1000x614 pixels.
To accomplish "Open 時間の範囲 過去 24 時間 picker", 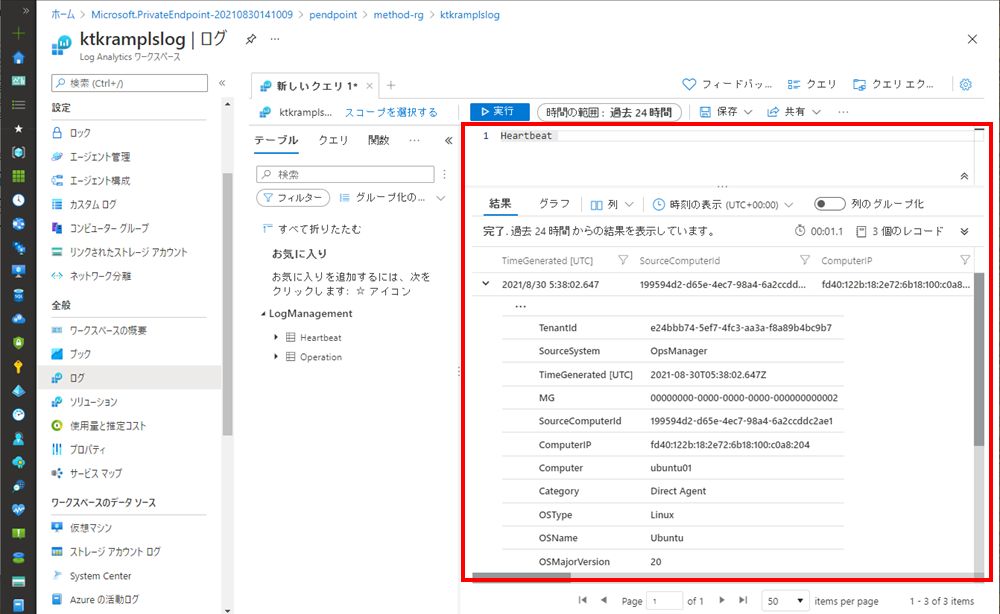I will coord(609,112).
